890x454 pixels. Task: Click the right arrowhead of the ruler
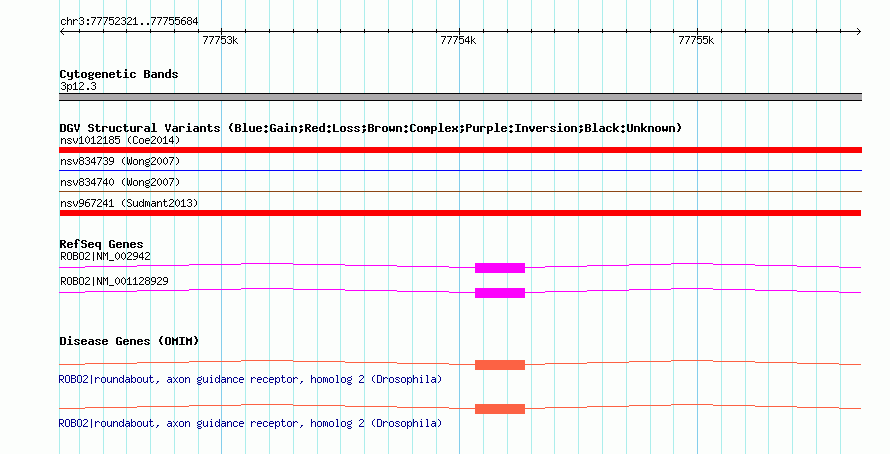click(859, 32)
